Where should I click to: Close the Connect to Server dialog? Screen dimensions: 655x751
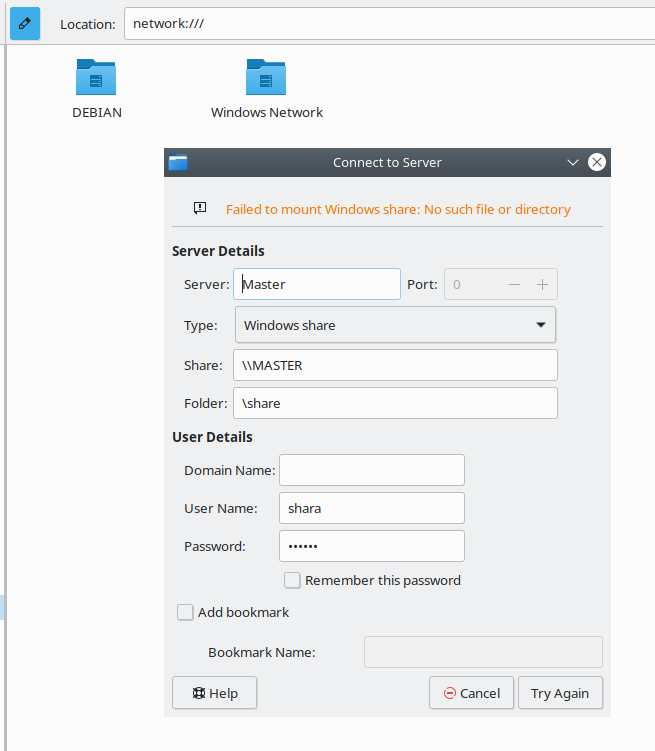point(596,162)
